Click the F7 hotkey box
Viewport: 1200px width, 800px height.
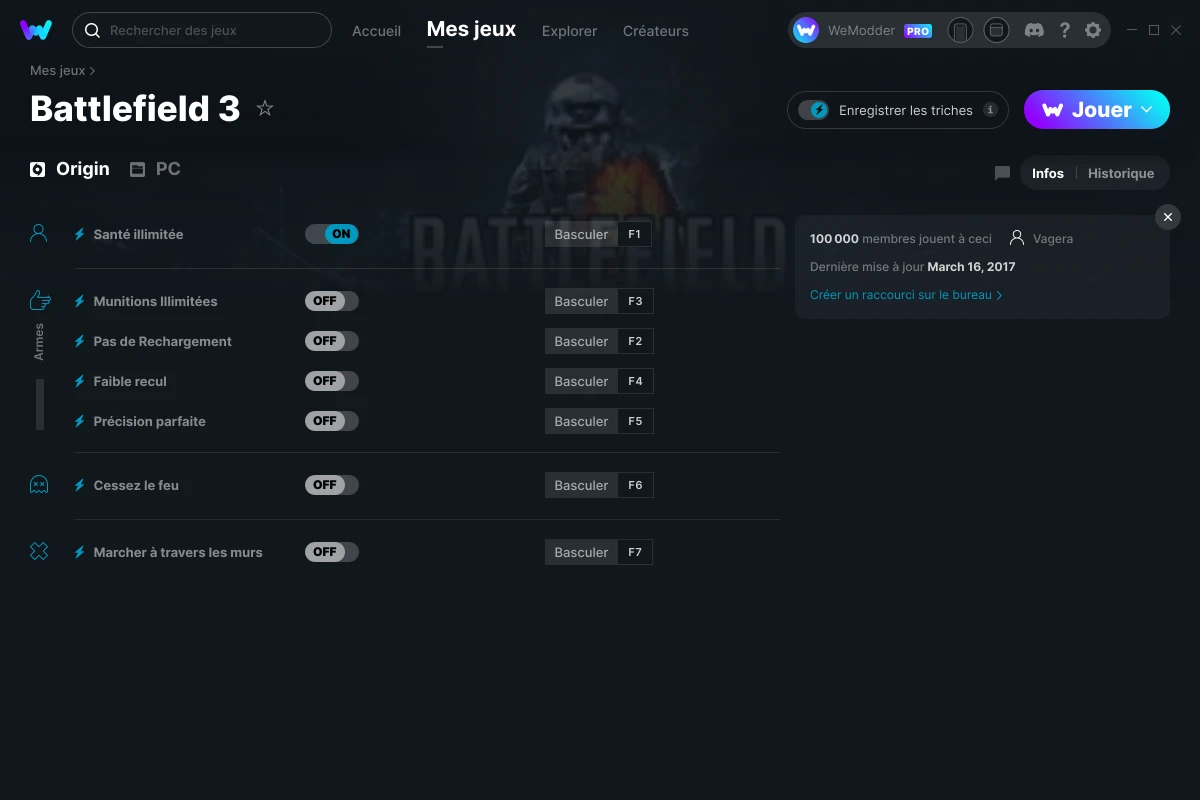point(635,552)
